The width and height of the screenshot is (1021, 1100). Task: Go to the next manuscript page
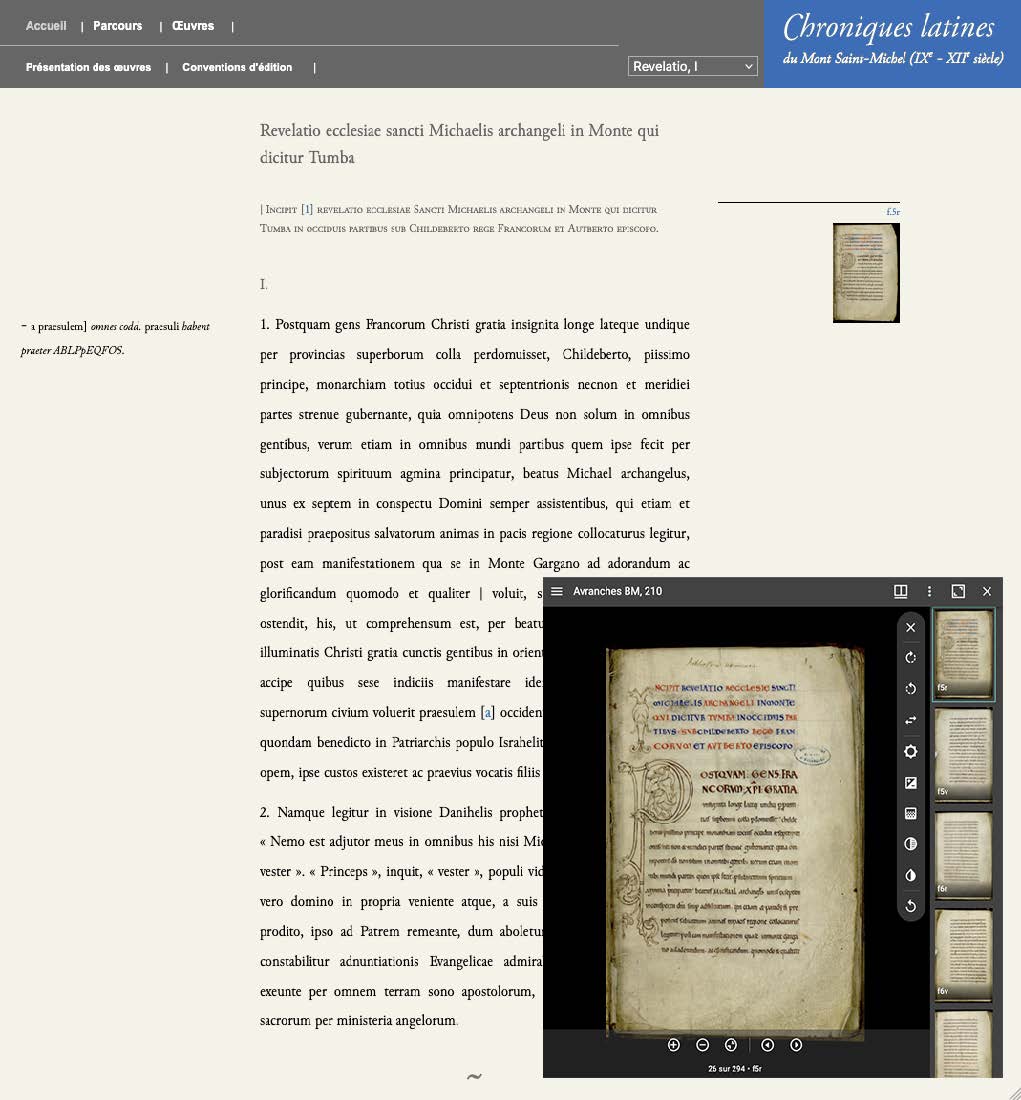pyautogui.click(x=796, y=1045)
